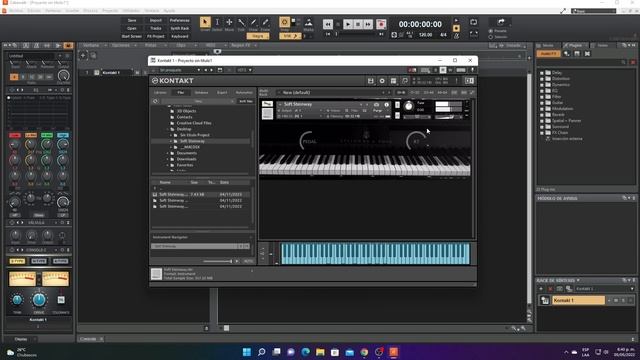Image resolution: width=640 pixels, height=360 pixels.
Task: Click the Save button
Action: pos(132,20)
